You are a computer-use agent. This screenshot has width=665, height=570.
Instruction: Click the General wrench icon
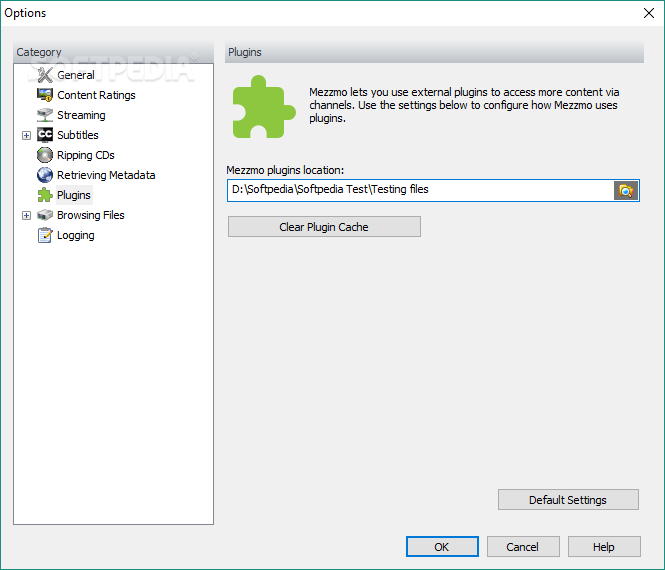45,75
